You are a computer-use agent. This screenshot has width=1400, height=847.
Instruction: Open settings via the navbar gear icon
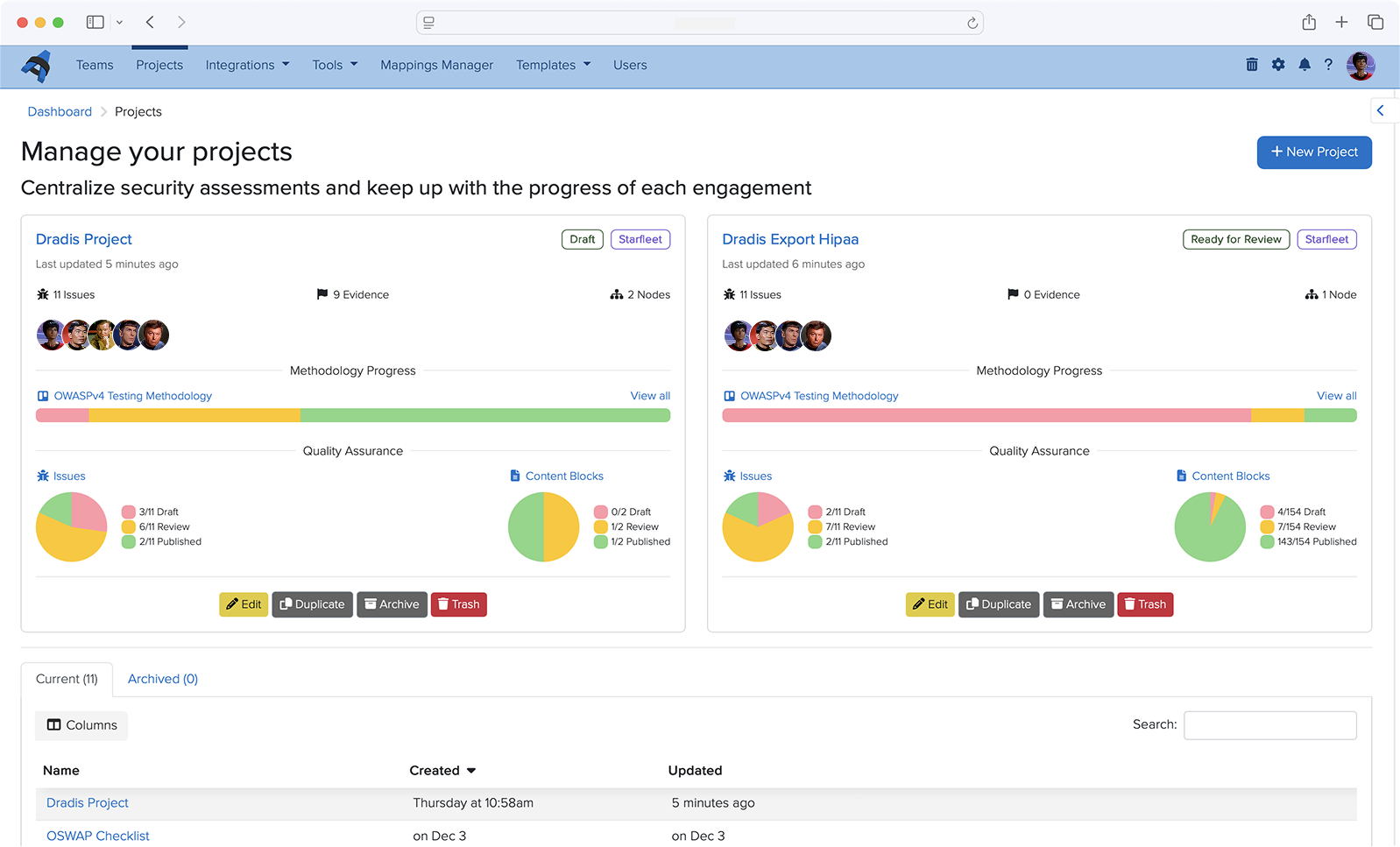[1278, 65]
